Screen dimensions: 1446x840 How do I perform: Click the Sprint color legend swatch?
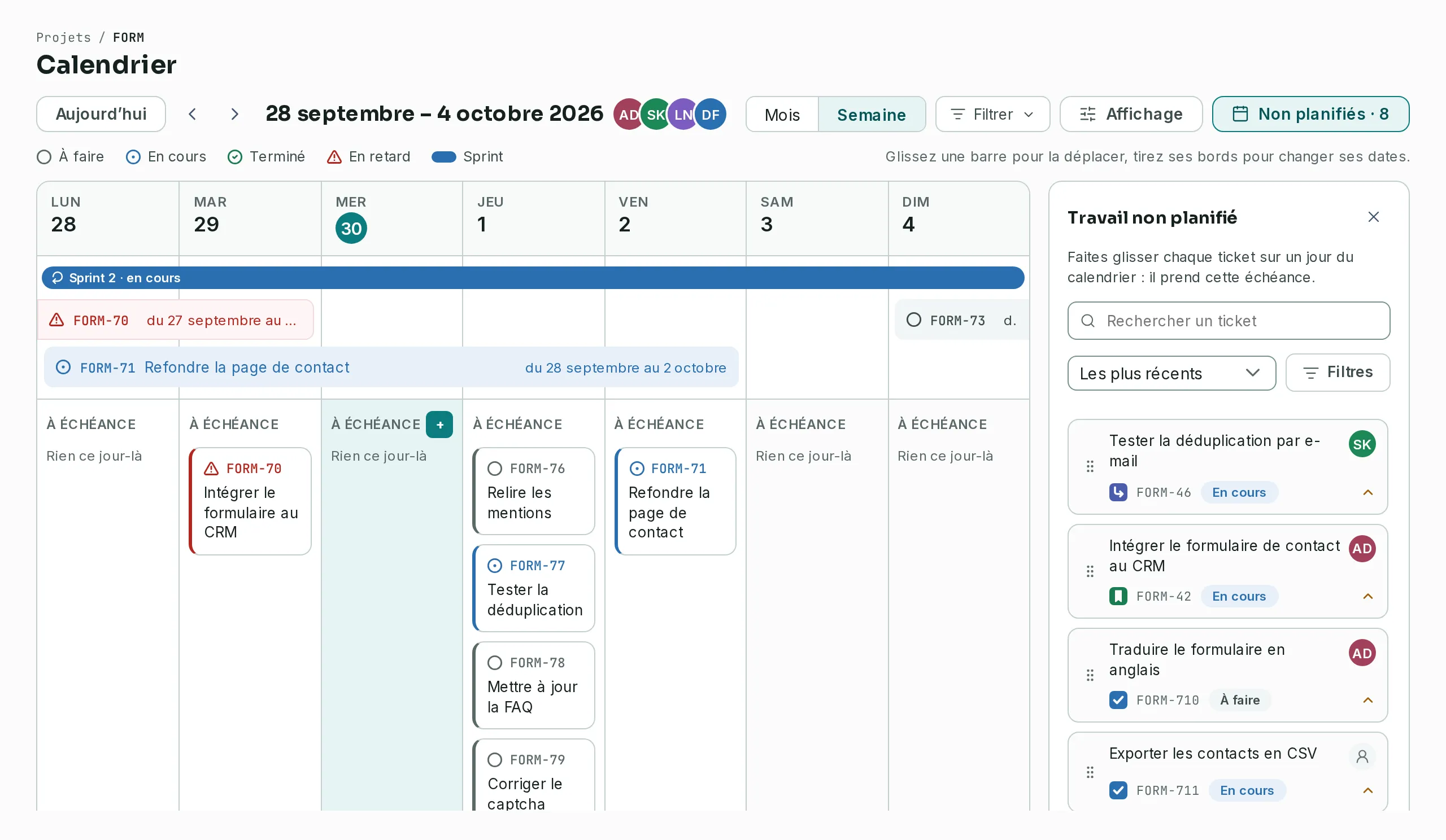443,156
